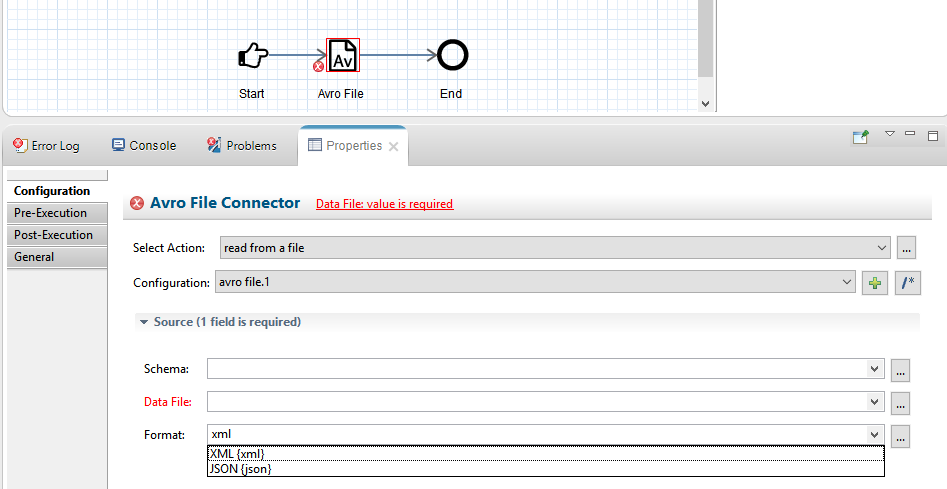Click the 'End' node label
947x489 pixels.
pyautogui.click(x=451, y=94)
